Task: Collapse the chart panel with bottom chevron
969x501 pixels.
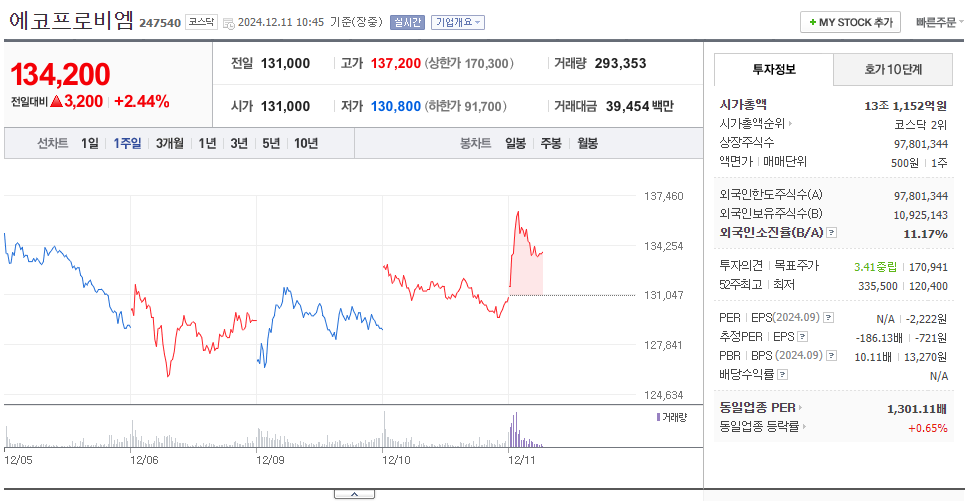Action: tap(354, 494)
